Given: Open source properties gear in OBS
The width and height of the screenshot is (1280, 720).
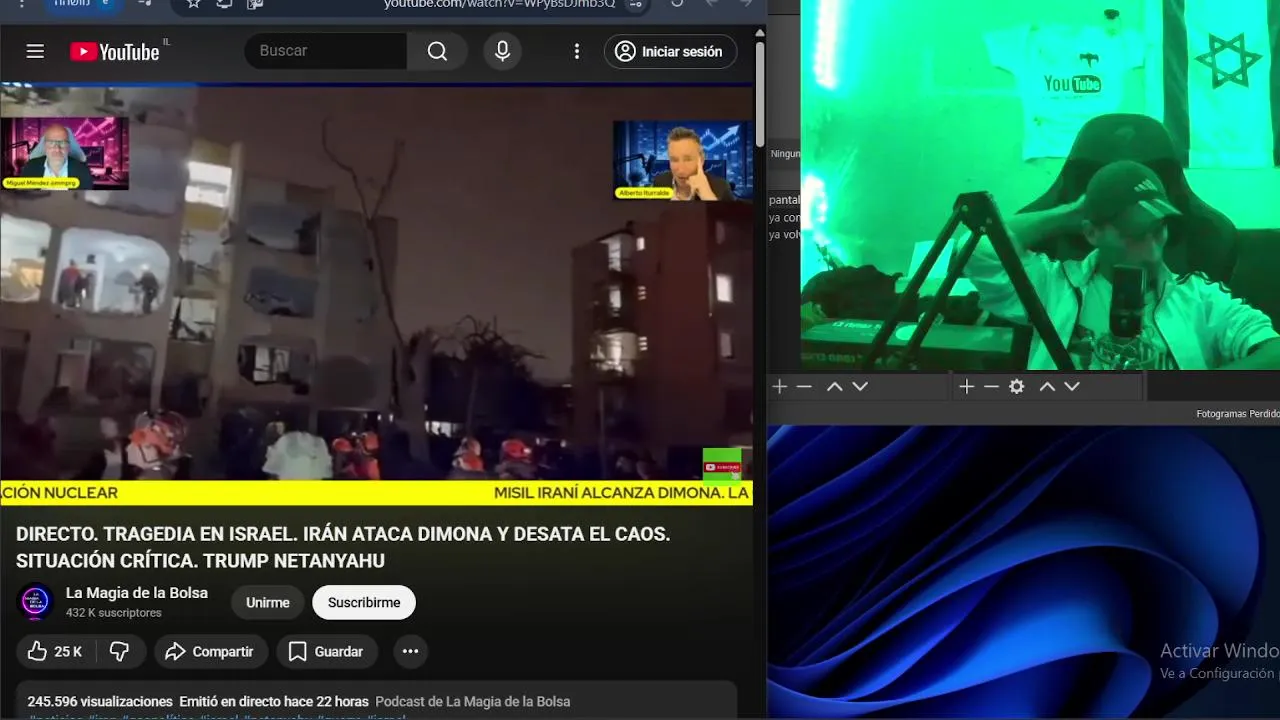Looking at the screenshot, I should pyautogui.click(x=1017, y=386).
